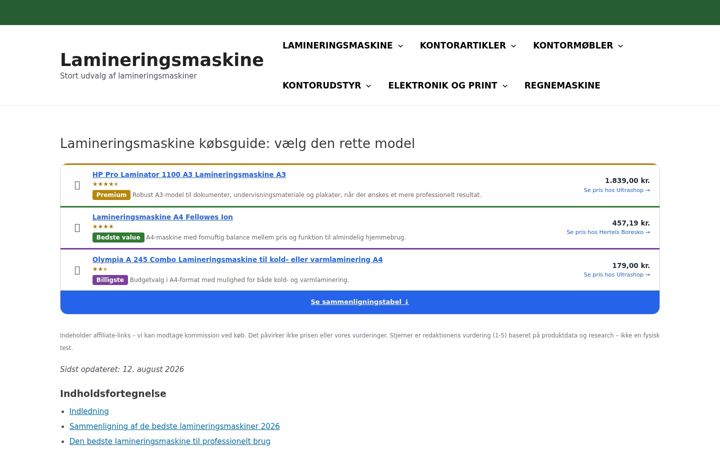This screenshot has width=720, height=450.
Task: Expand the chevron next to KONTORUDSTYR
Action: tap(368, 85)
